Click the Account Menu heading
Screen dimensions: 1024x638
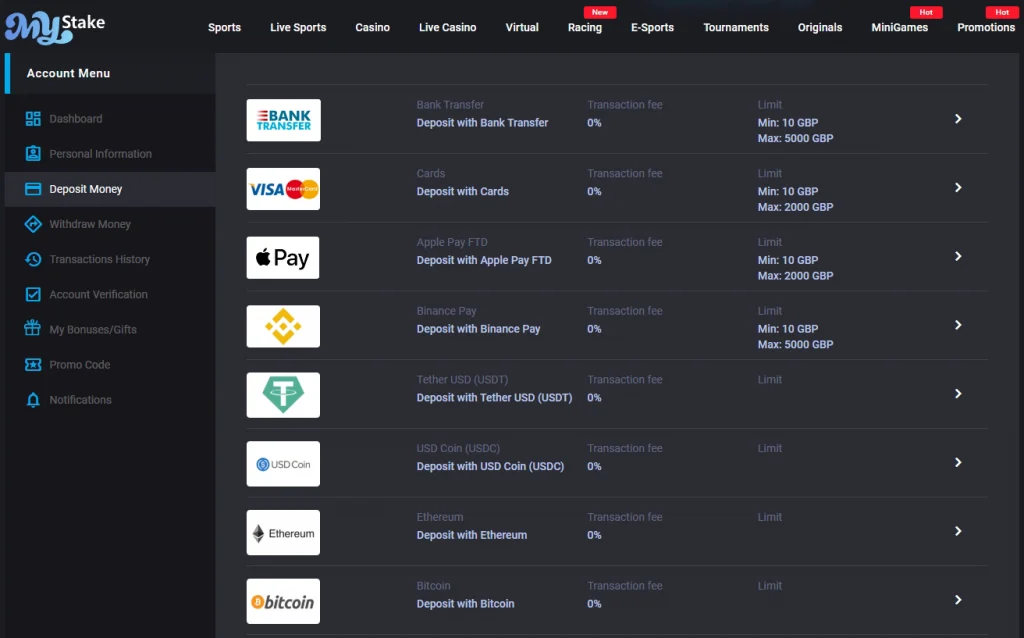point(69,73)
